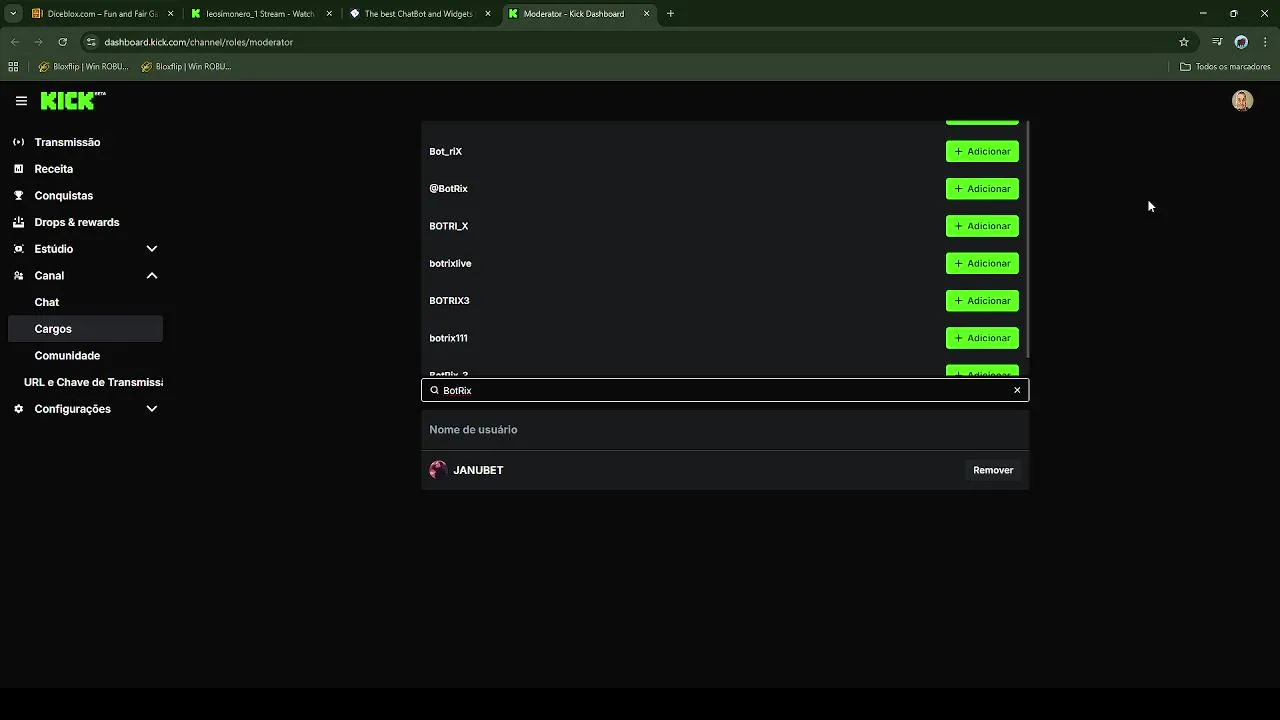Viewport: 1280px width, 720px height.
Task: Add BOTRI_X as moderator
Action: [982, 226]
